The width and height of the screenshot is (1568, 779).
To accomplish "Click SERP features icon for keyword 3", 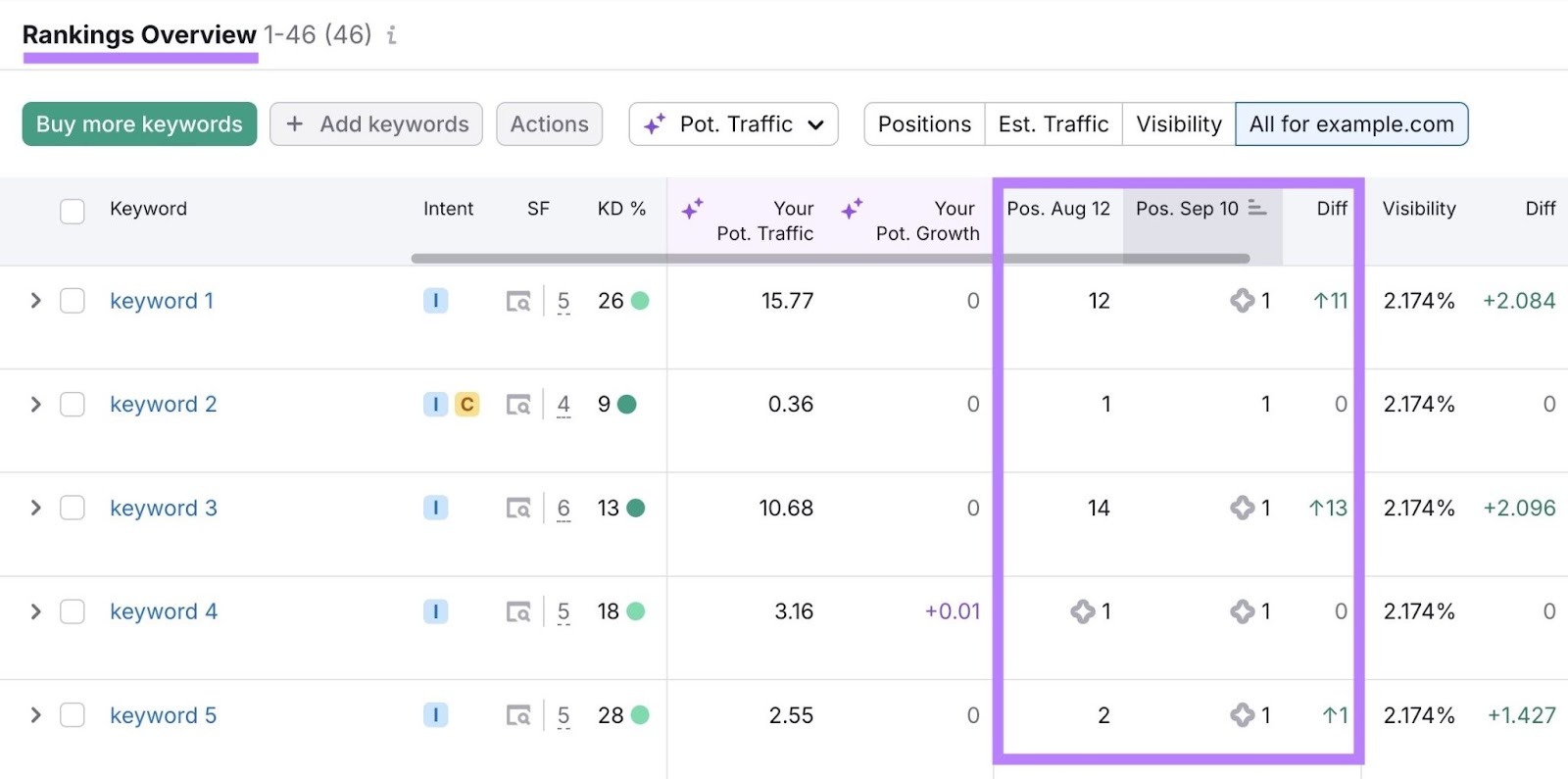I will click(517, 509).
